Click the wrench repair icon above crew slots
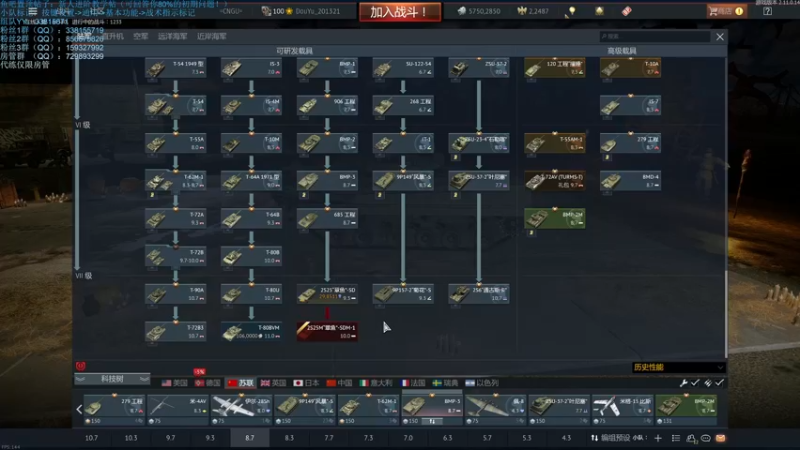The image size is (800, 450). [684, 383]
